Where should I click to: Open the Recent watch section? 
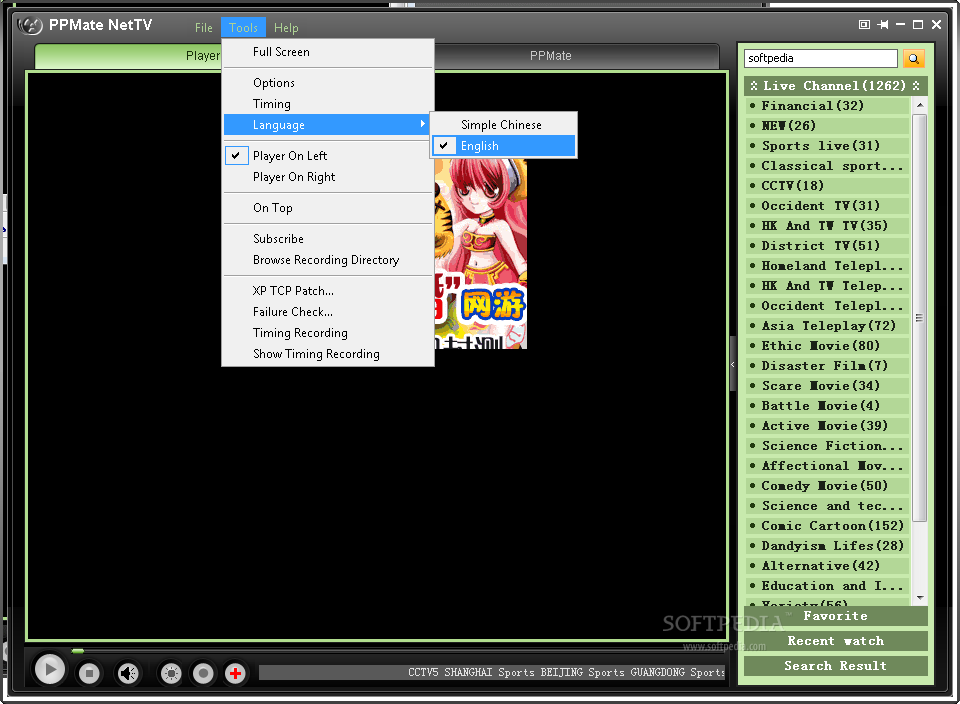(836, 641)
